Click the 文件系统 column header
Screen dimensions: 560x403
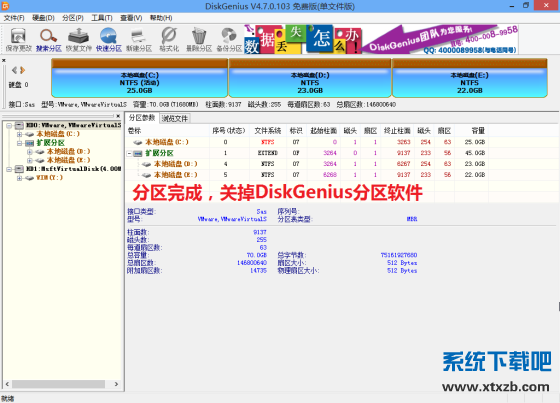pyautogui.click(x=268, y=131)
